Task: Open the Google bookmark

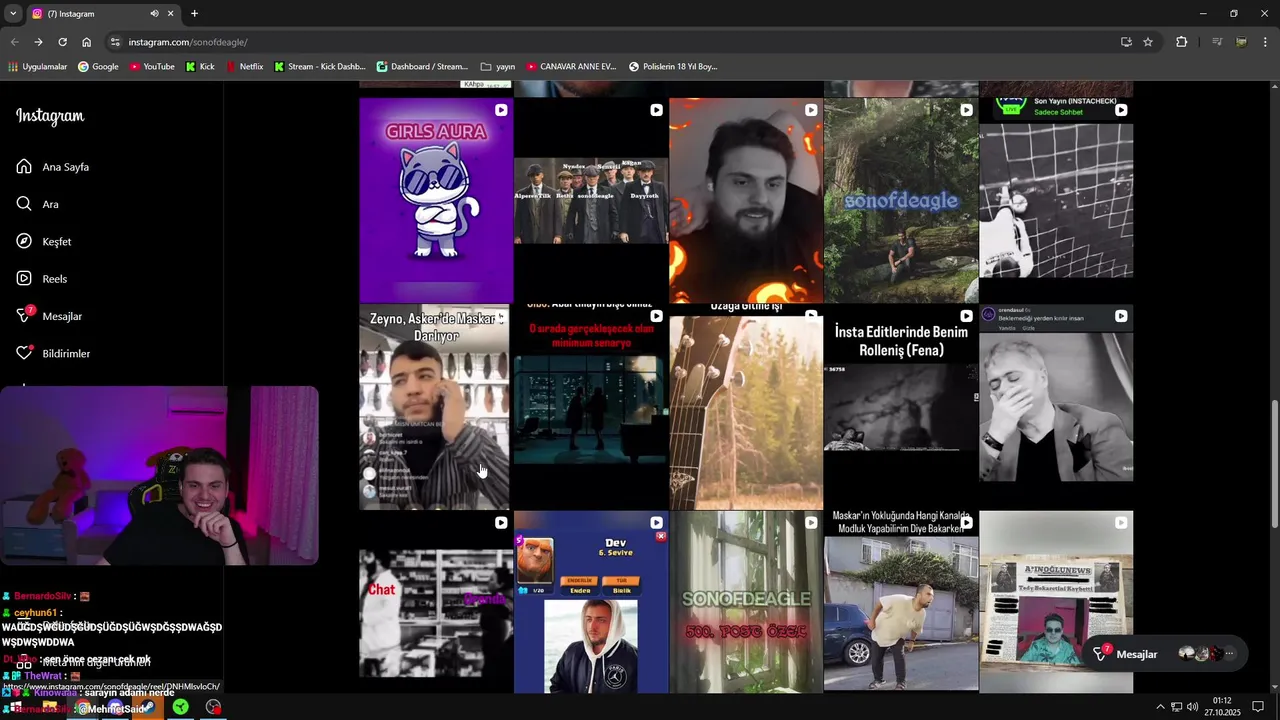Action: (x=97, y=67)
